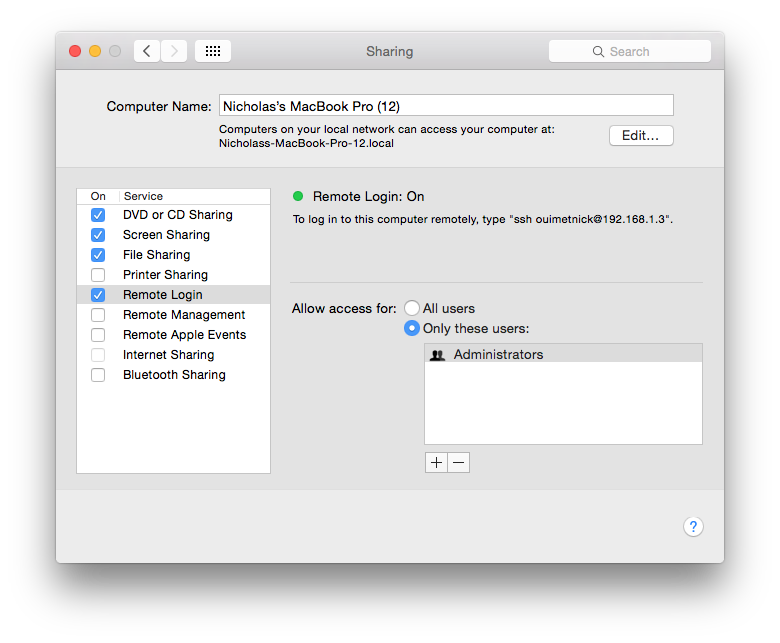The width and height of the screenshot is (780, 643).
Task: Open help with the question mark button
Action: [693, 526]
